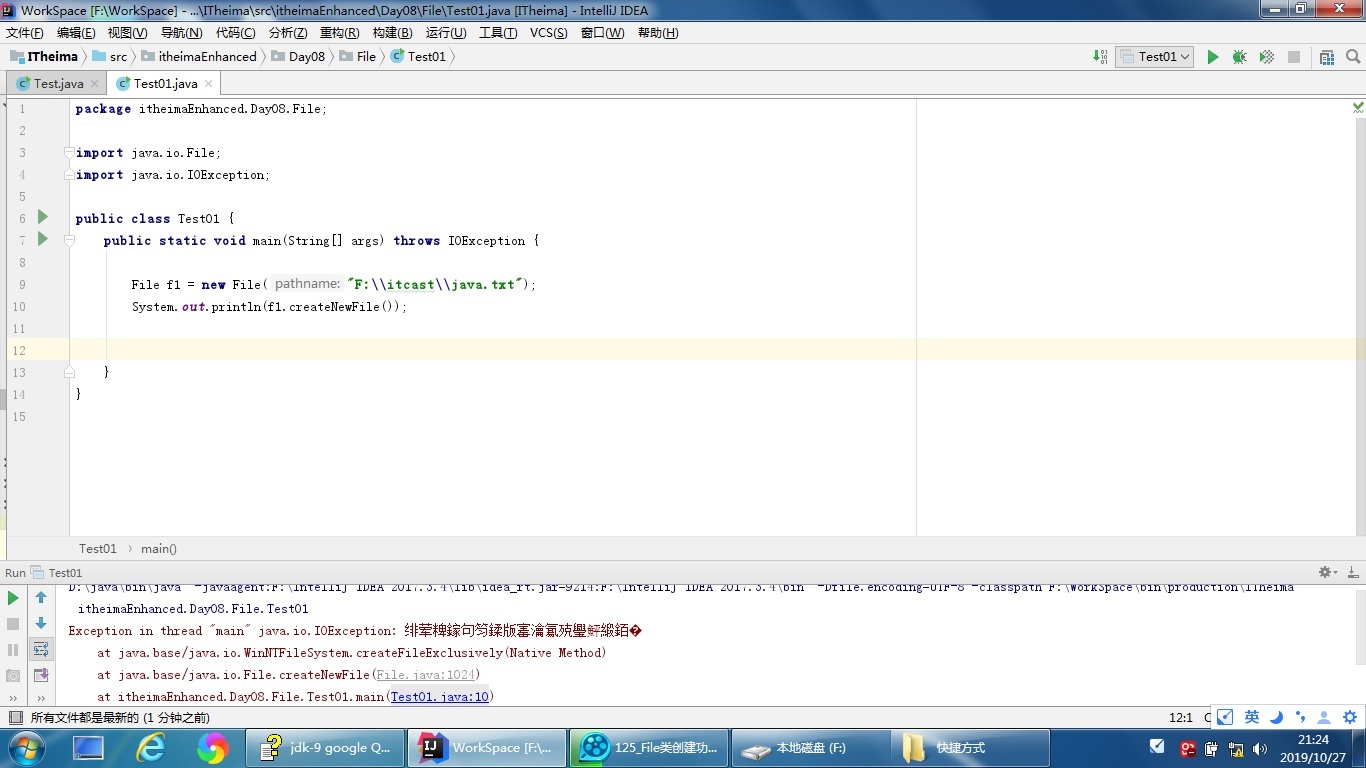Click itheimaEnhanced in navigation bar

(199, 57)
